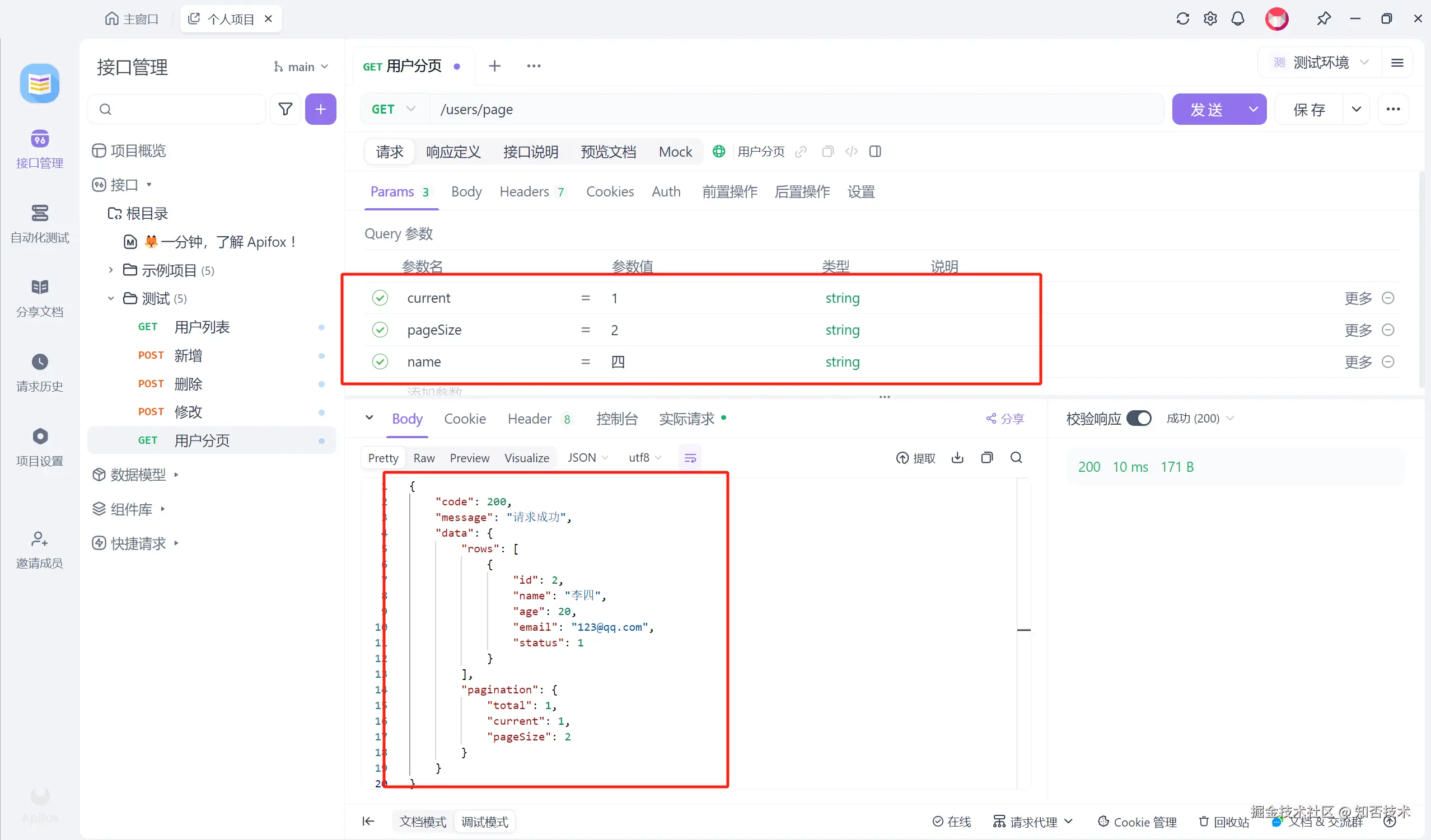Click the refresh icon in title bar
The image size is (1431, 840).
click(1182, 18)
